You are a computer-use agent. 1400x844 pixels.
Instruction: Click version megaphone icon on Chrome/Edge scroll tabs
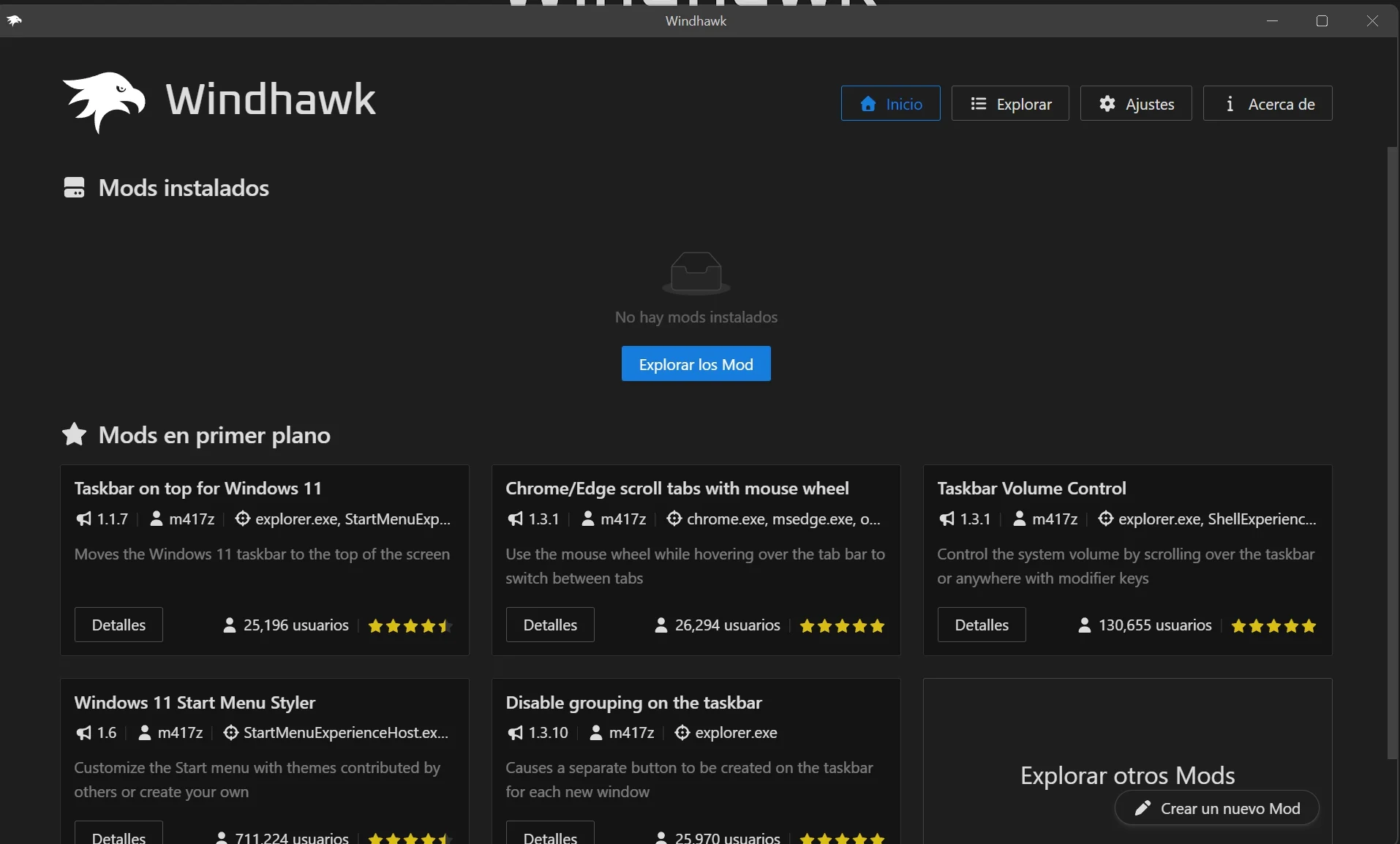click(x=515, y=519)
